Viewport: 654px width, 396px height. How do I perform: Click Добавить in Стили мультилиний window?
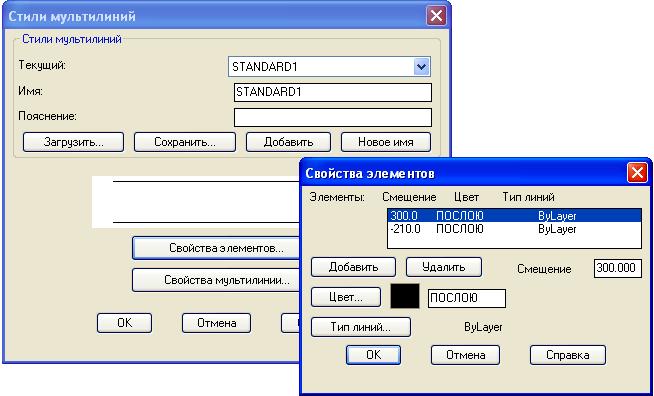pos(288,142)
